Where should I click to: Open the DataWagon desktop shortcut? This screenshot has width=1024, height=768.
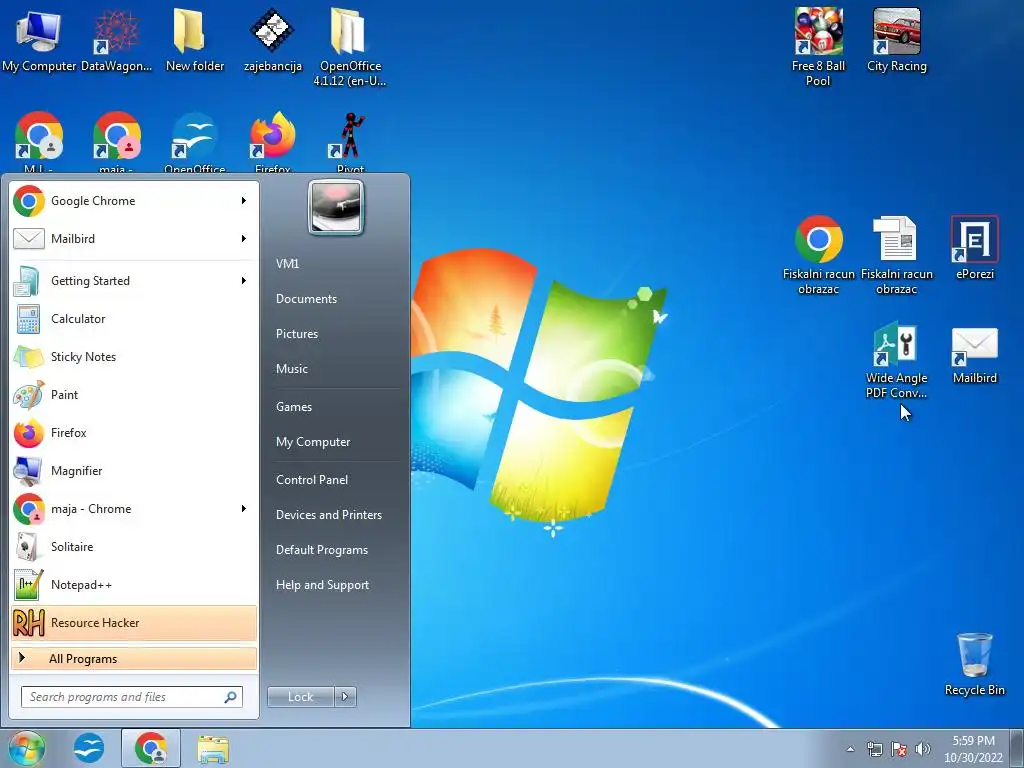(x=116, y=40)
